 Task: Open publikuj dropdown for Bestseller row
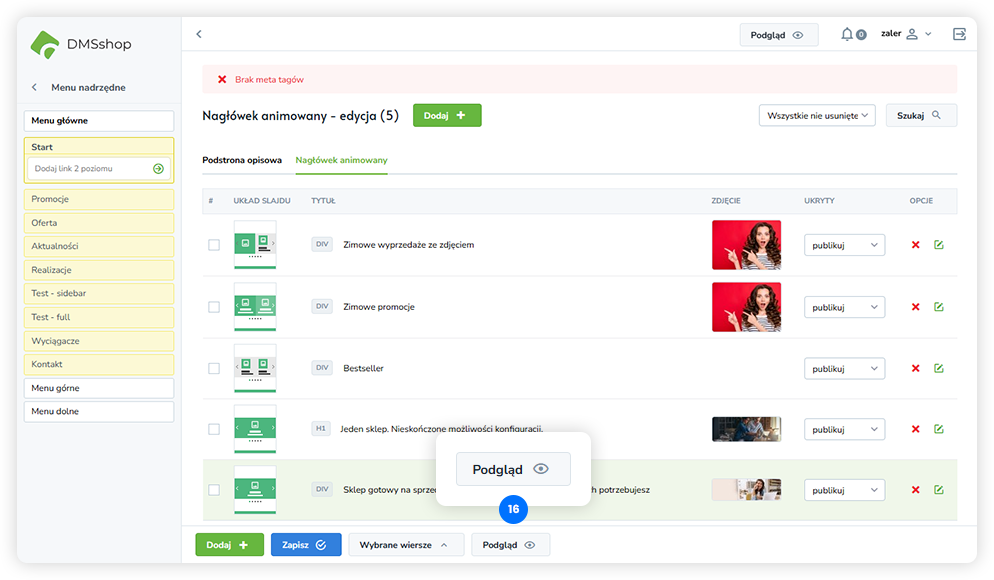844,368
